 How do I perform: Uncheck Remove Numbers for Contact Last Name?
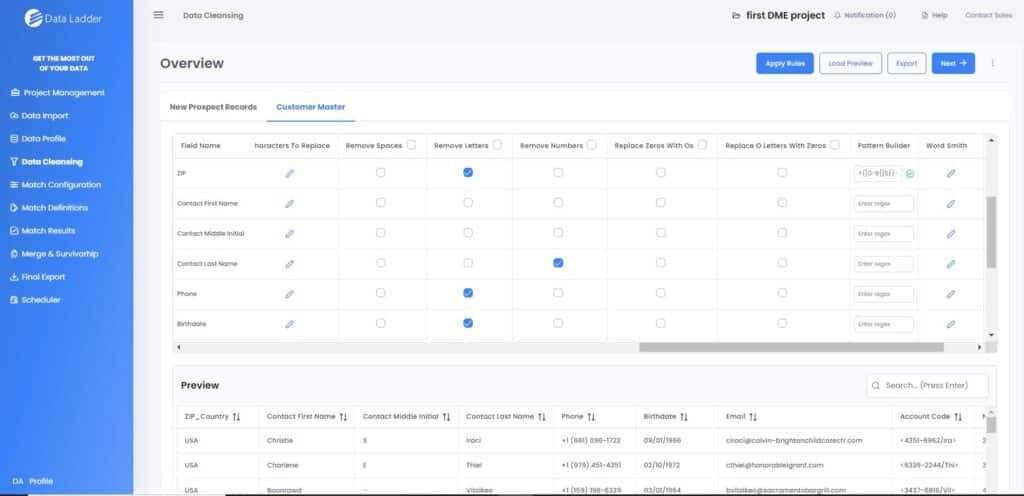tap(558, 263)
